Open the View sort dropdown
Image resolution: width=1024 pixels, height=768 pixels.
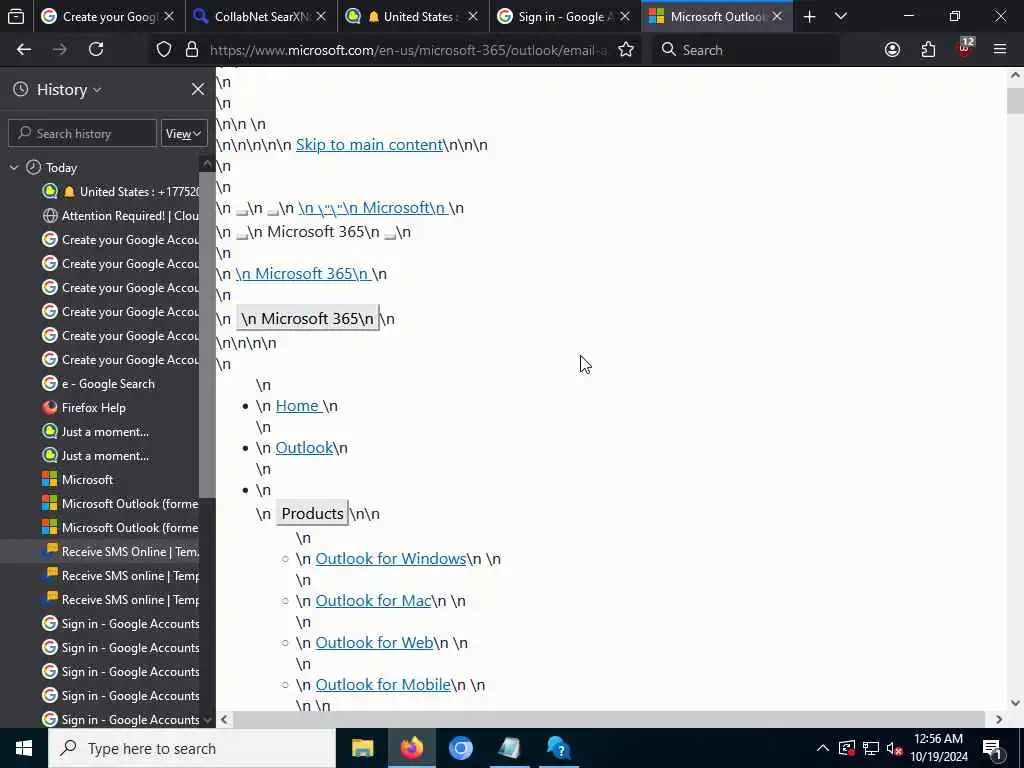[184, 134]
